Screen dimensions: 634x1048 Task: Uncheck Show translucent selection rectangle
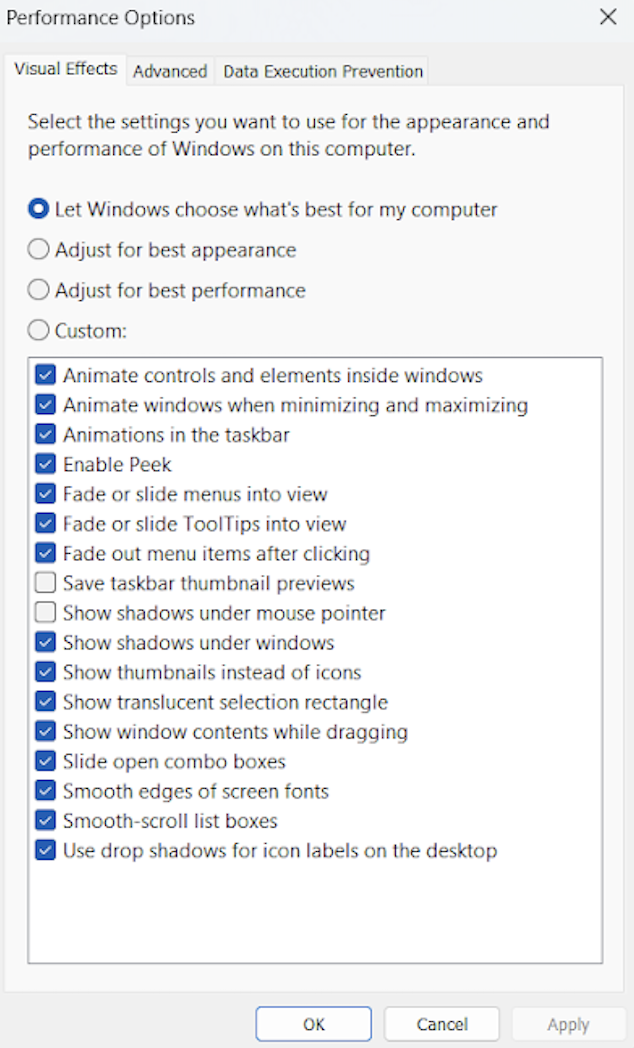pos(45,702)
